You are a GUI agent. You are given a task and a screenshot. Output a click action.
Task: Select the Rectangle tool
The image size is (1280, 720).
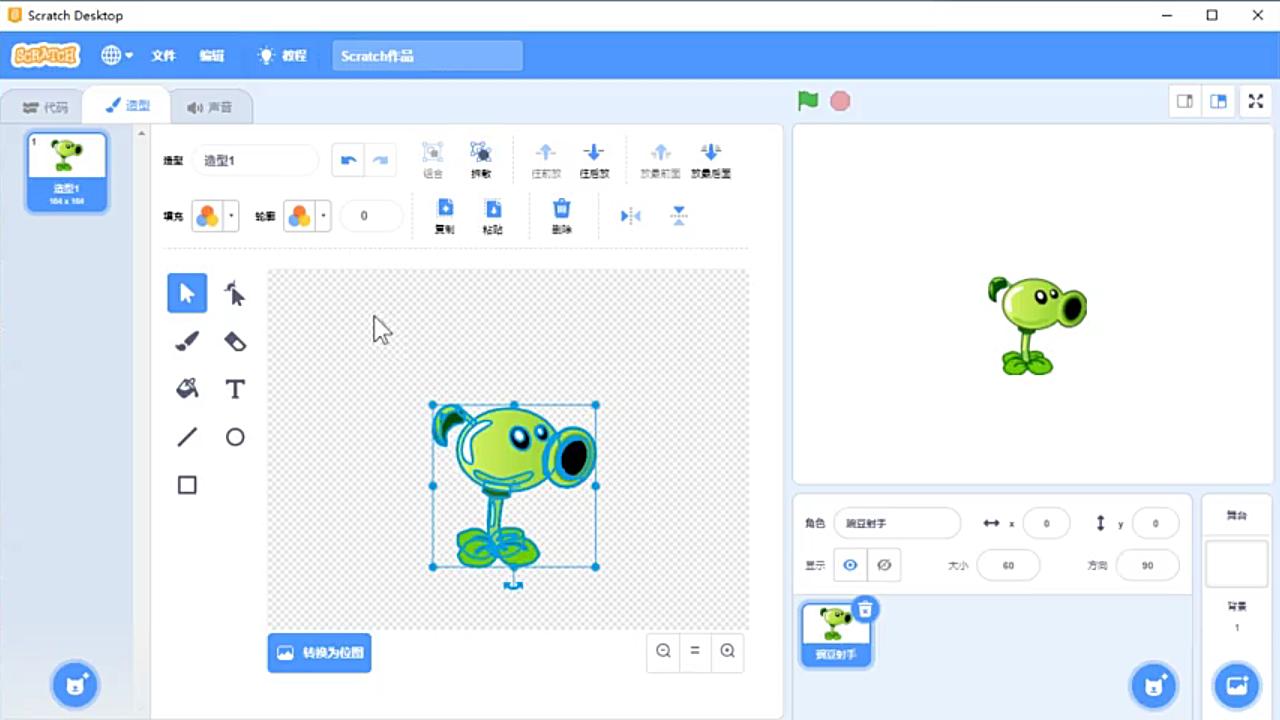[187, 485]
